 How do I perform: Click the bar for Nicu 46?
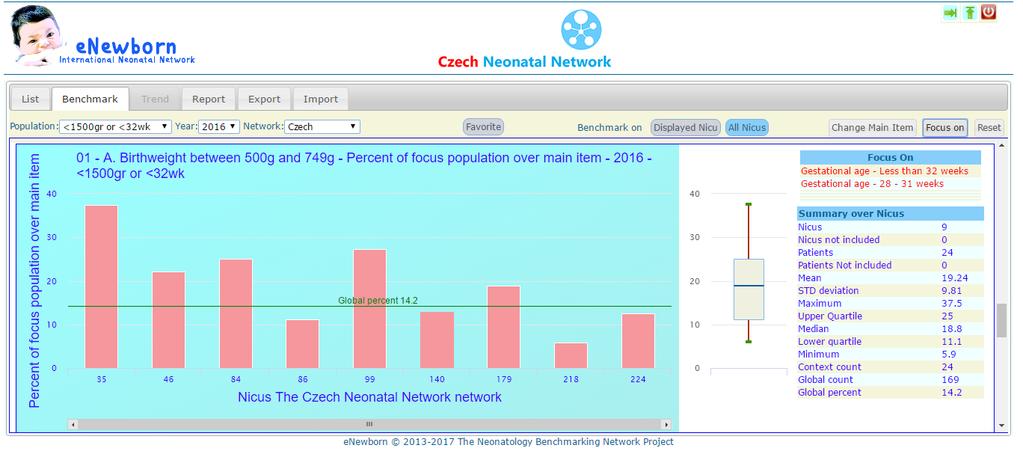[x=168, y=320]
